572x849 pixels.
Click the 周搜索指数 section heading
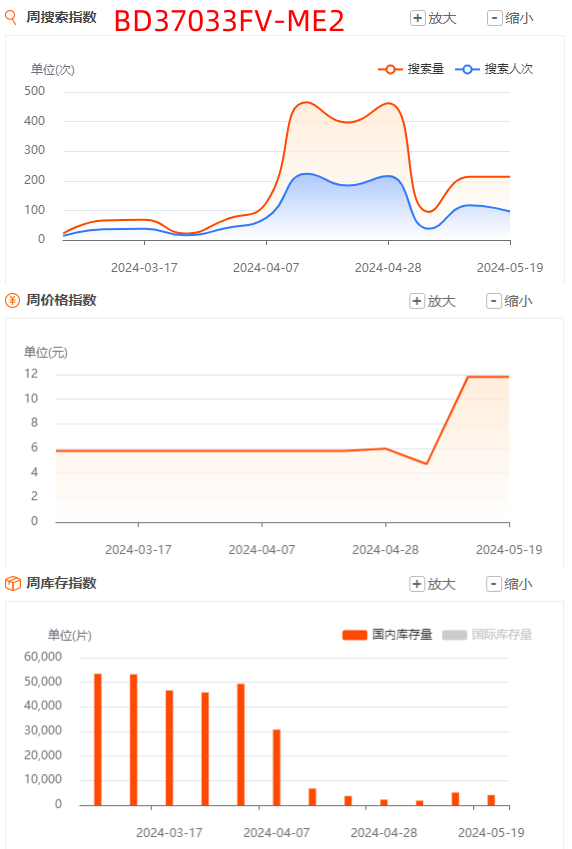[61, 17]
